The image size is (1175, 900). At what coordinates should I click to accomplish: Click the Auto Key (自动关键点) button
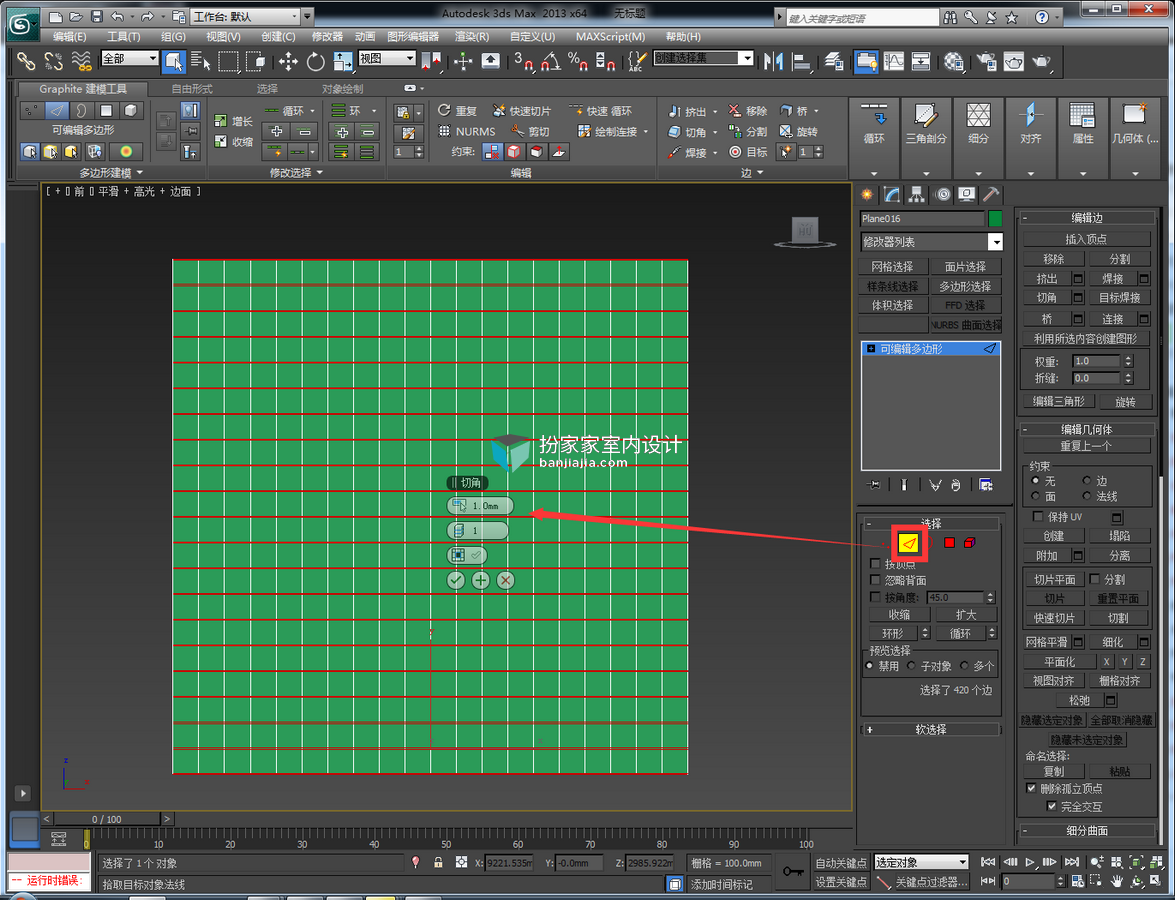841,863
